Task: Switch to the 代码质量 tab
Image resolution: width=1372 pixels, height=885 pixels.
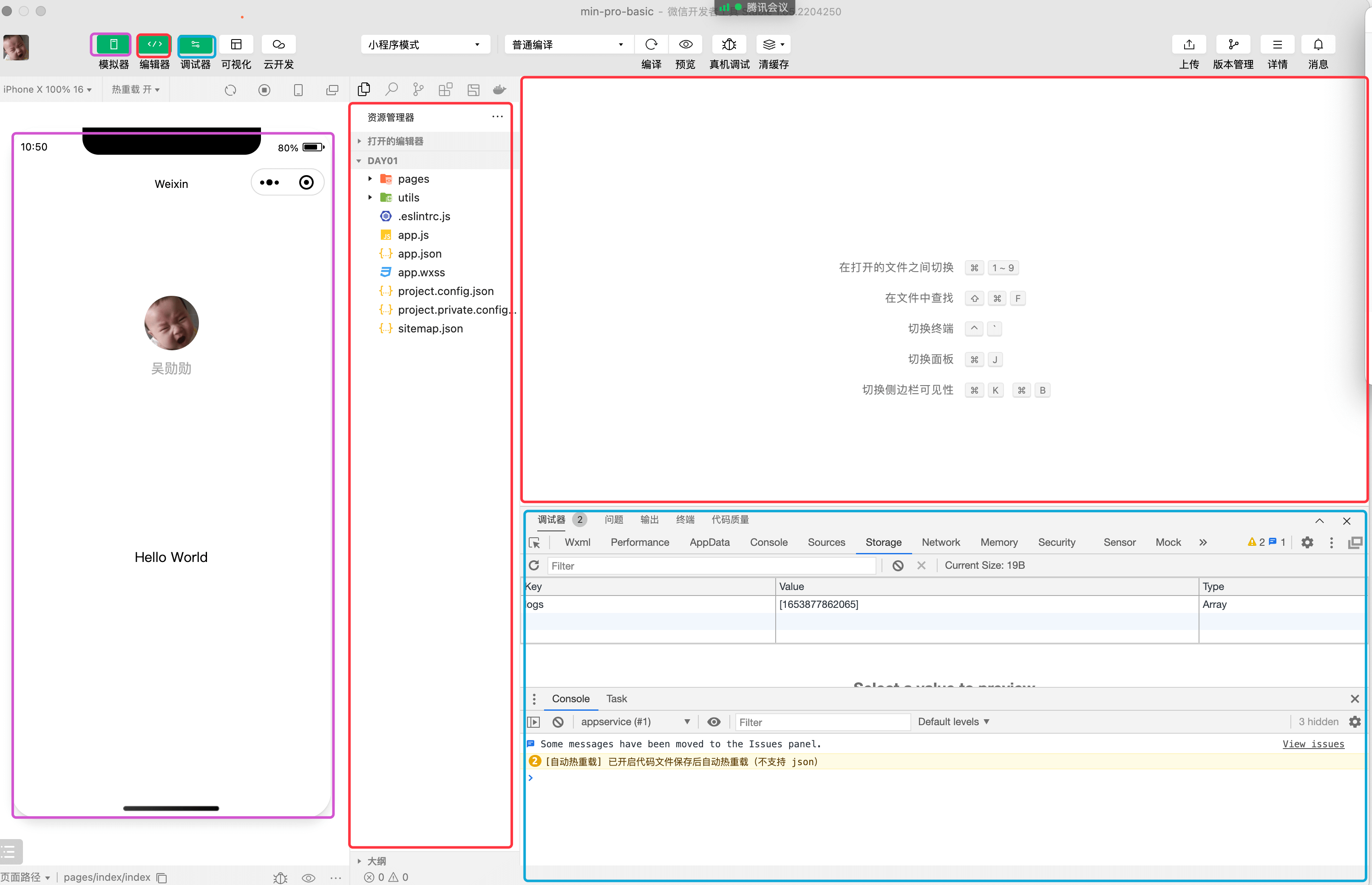Action: click(x=730, y=519)
